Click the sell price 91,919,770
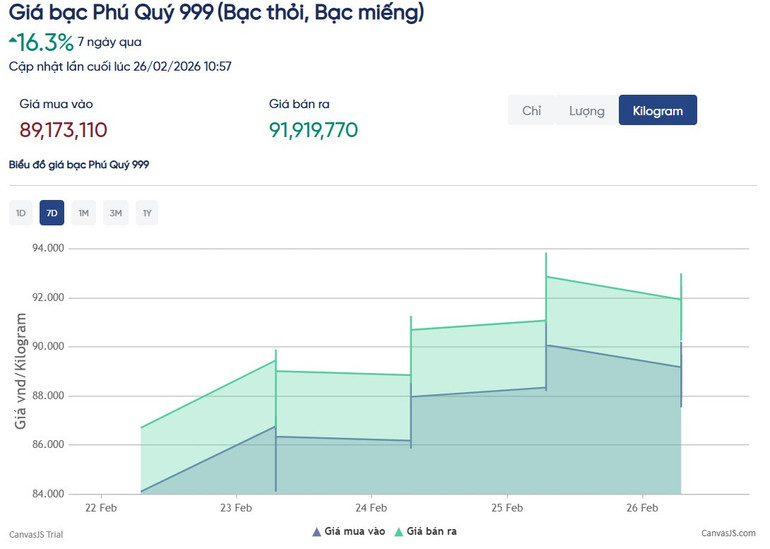Image resolution: width=770 pixels, height=549 pixels. tap(313, 131)
